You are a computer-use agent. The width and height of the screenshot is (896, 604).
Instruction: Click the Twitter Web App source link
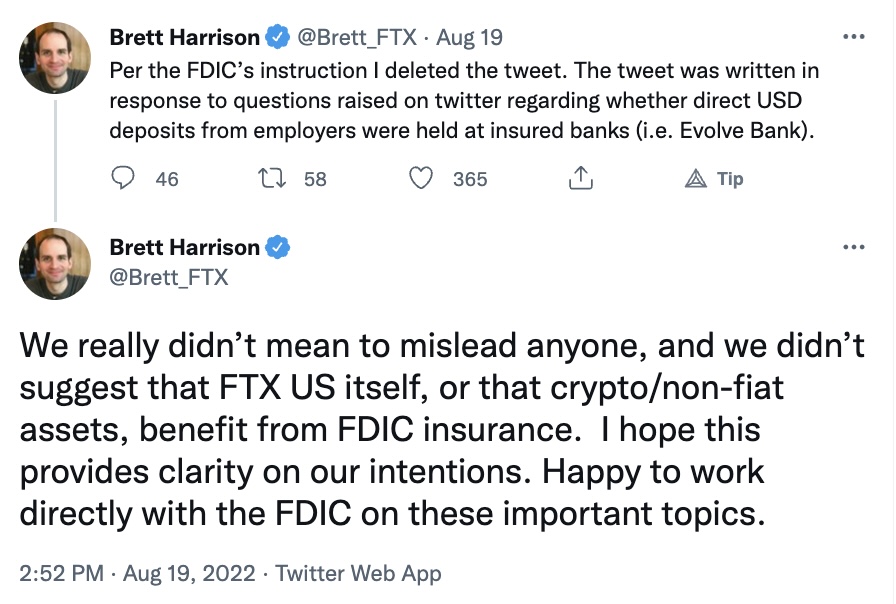(358, 574)
